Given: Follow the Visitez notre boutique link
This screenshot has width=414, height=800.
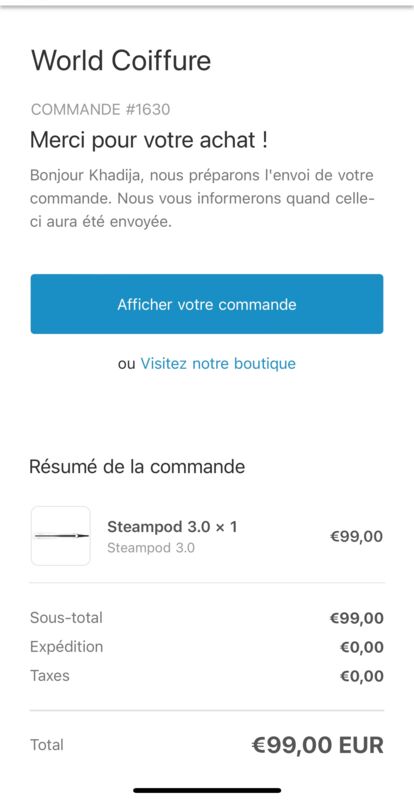Looking at the screenshot, I should [x=218, y=363].
